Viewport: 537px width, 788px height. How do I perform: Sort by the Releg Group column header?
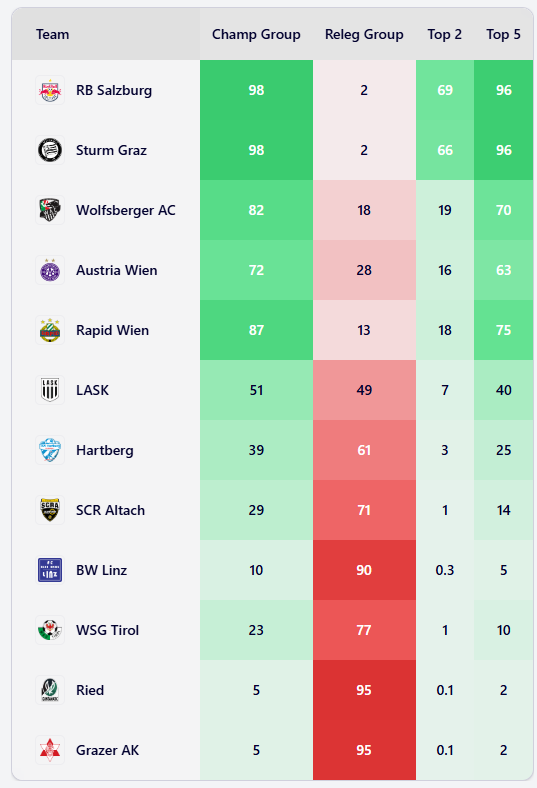(364, 34)
